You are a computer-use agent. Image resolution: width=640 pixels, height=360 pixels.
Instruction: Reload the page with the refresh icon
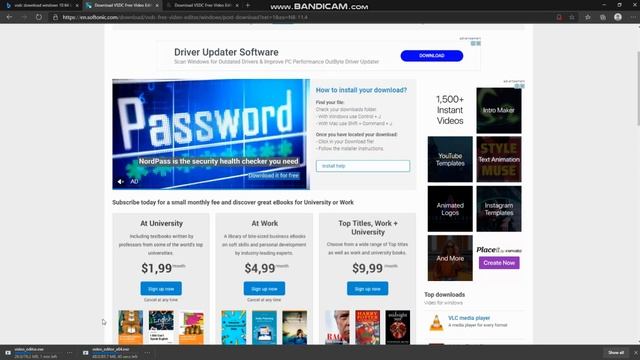pos(39,17)
